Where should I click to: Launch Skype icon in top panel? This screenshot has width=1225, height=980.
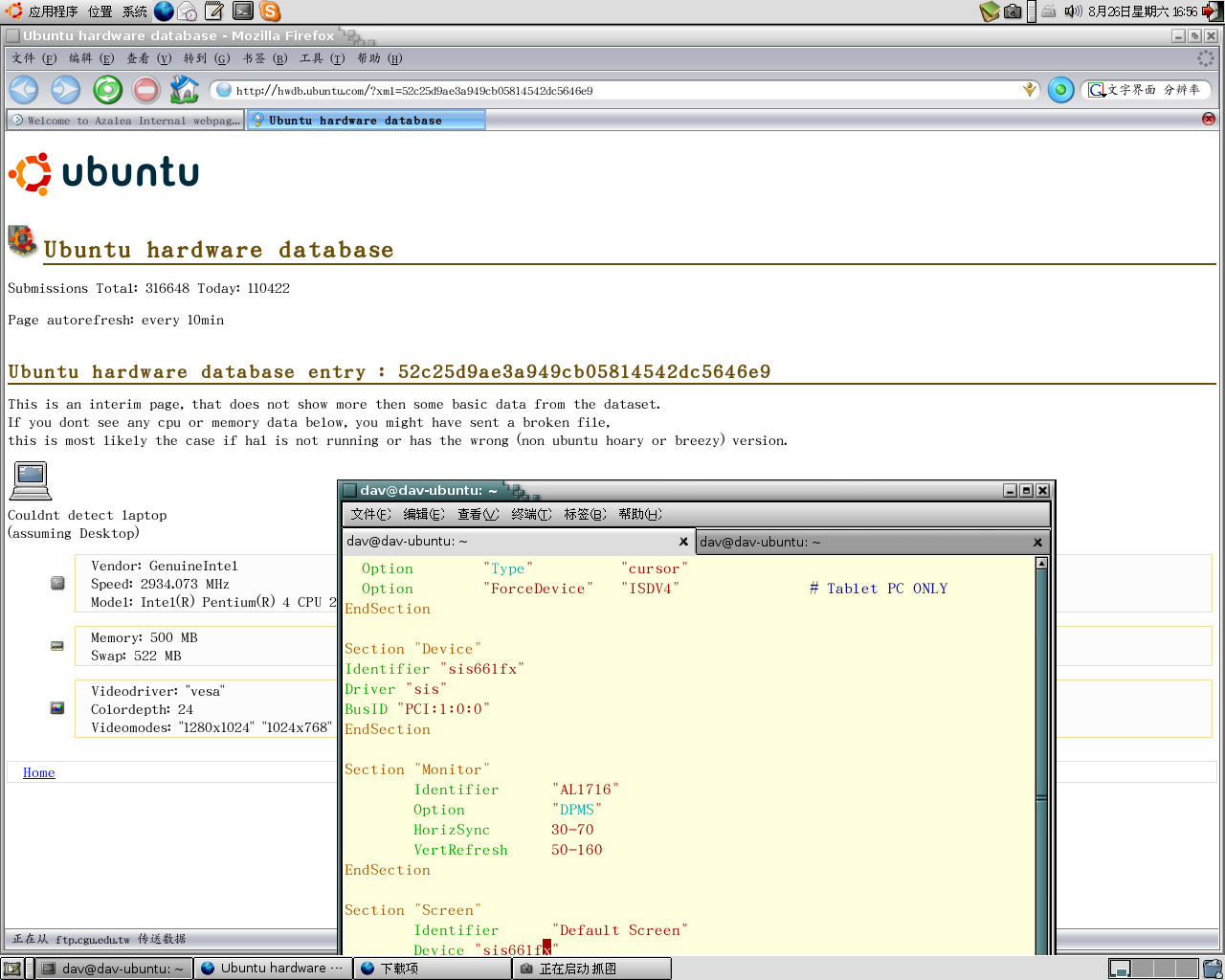coord(271,11)
